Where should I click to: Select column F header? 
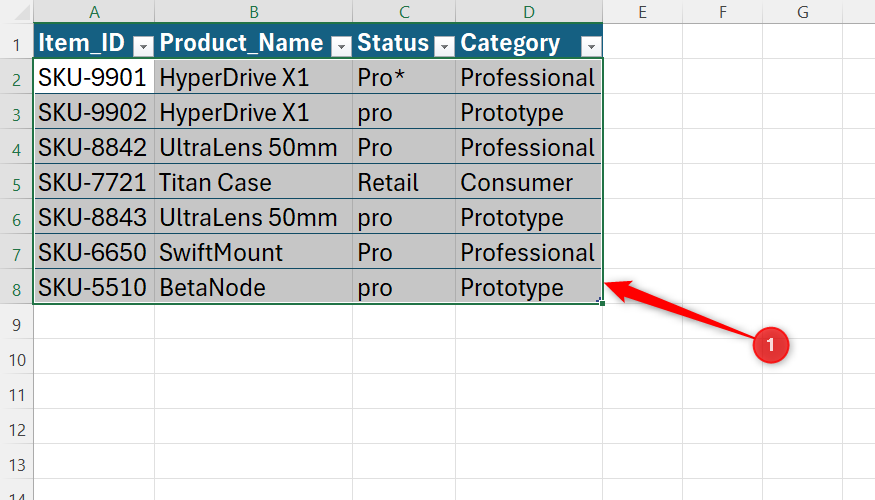point(723,12)
